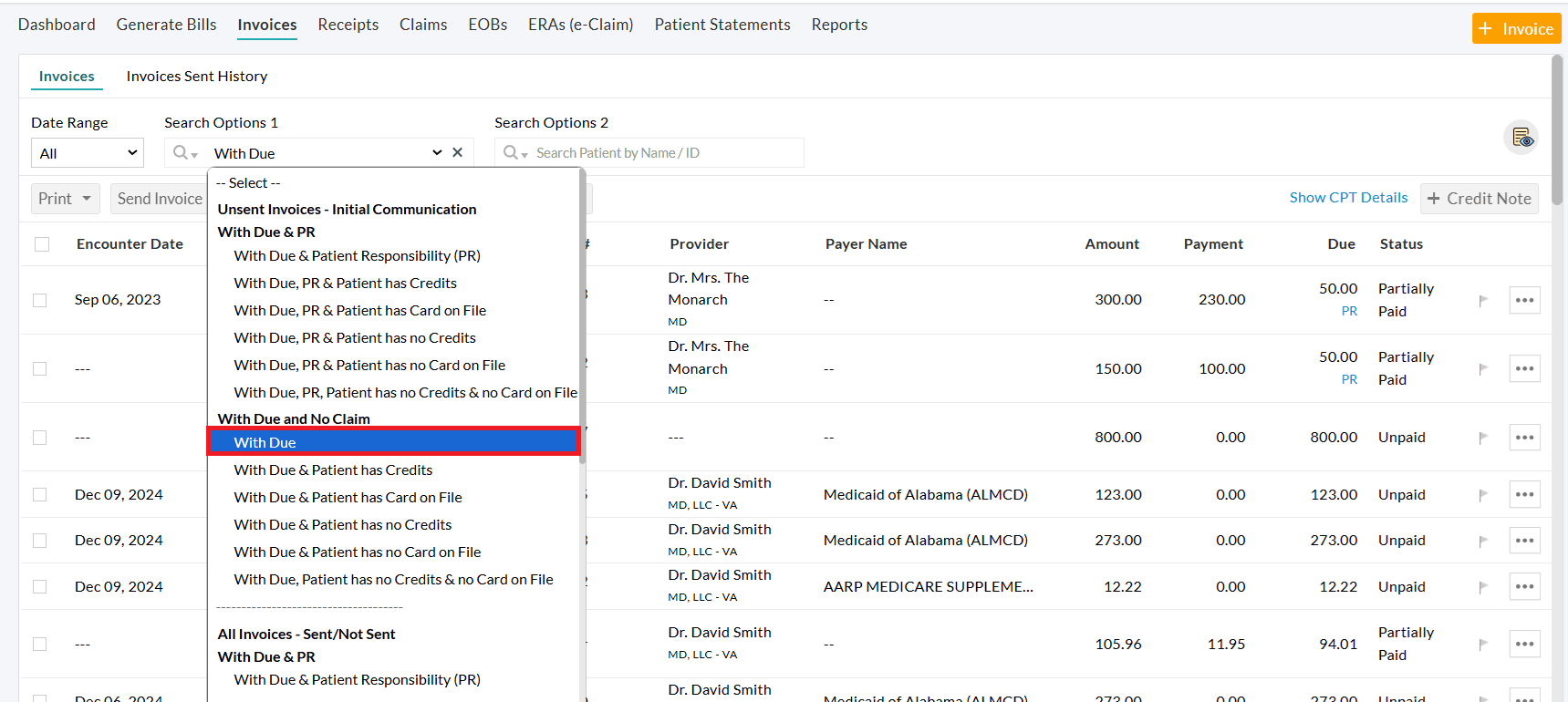The height and width of the screenshot is (702, 1568).
Task: Open the Date Range dropdown
Action: [88, 153]
